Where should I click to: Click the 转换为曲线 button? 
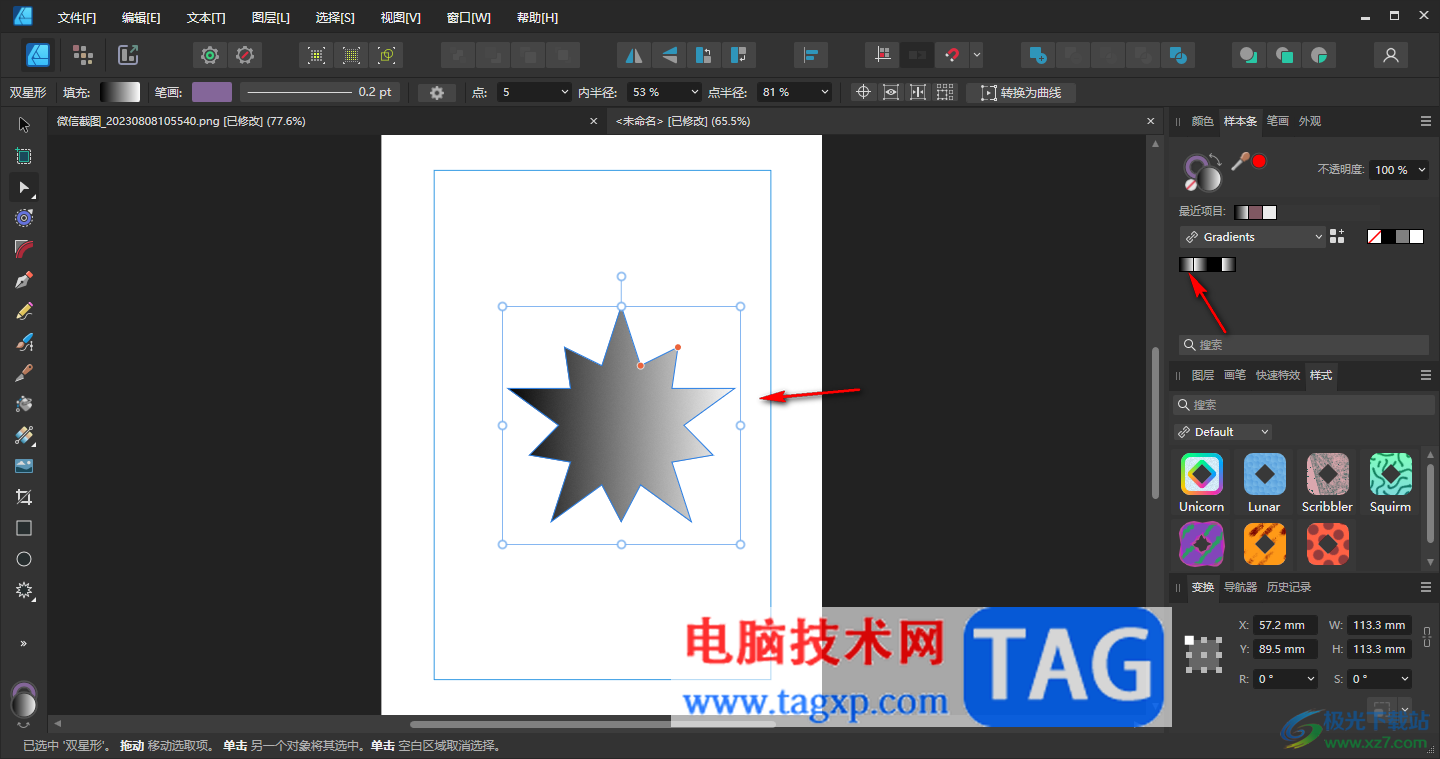click(x=1021, y=92)
